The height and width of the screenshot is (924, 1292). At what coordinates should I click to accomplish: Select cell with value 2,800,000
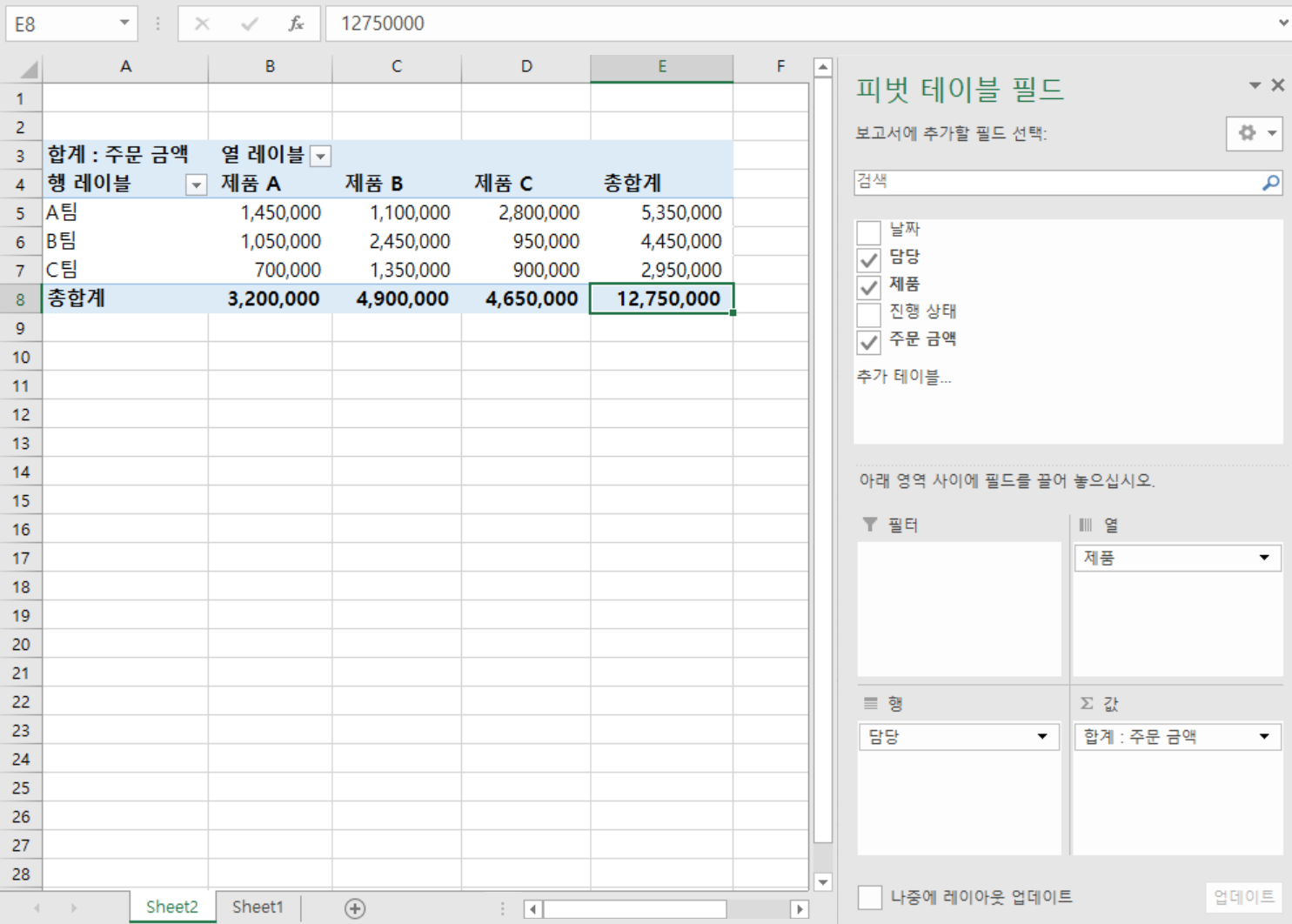click(526, 213)
